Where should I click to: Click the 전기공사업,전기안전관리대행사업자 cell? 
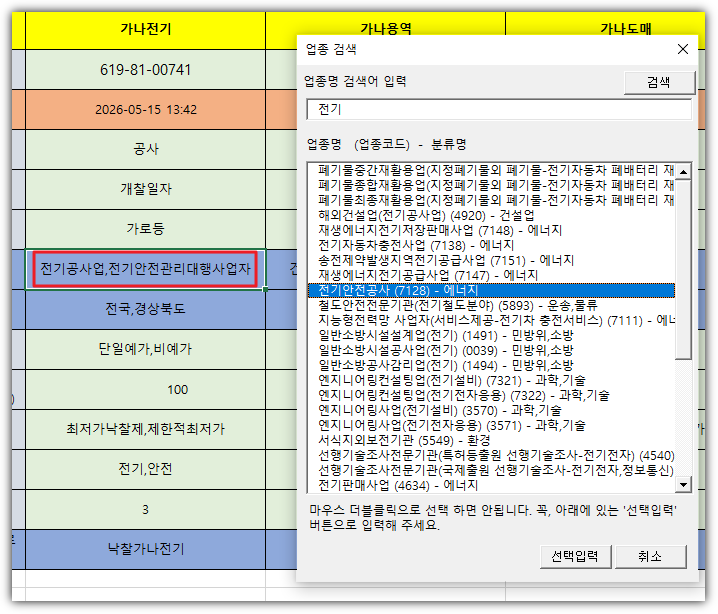(146, 269)
